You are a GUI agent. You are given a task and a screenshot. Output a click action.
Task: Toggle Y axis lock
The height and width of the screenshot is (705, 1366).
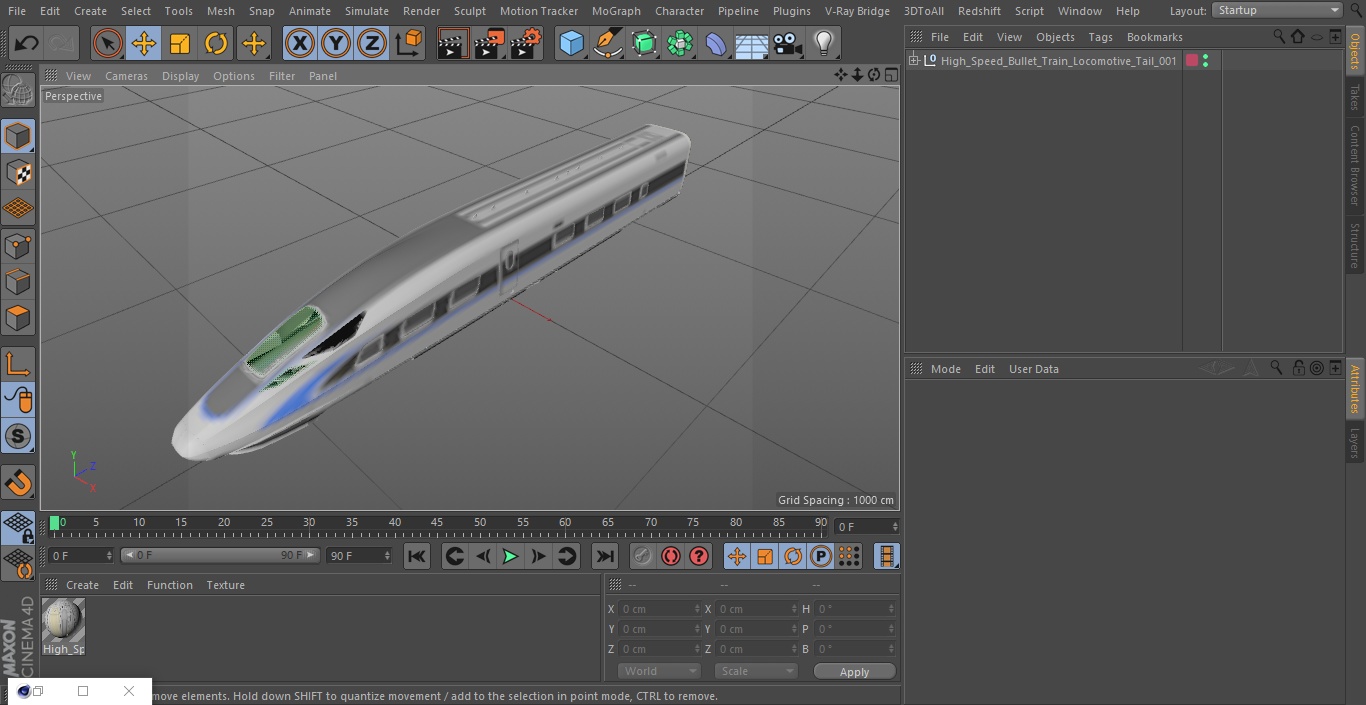click(336, 43)
